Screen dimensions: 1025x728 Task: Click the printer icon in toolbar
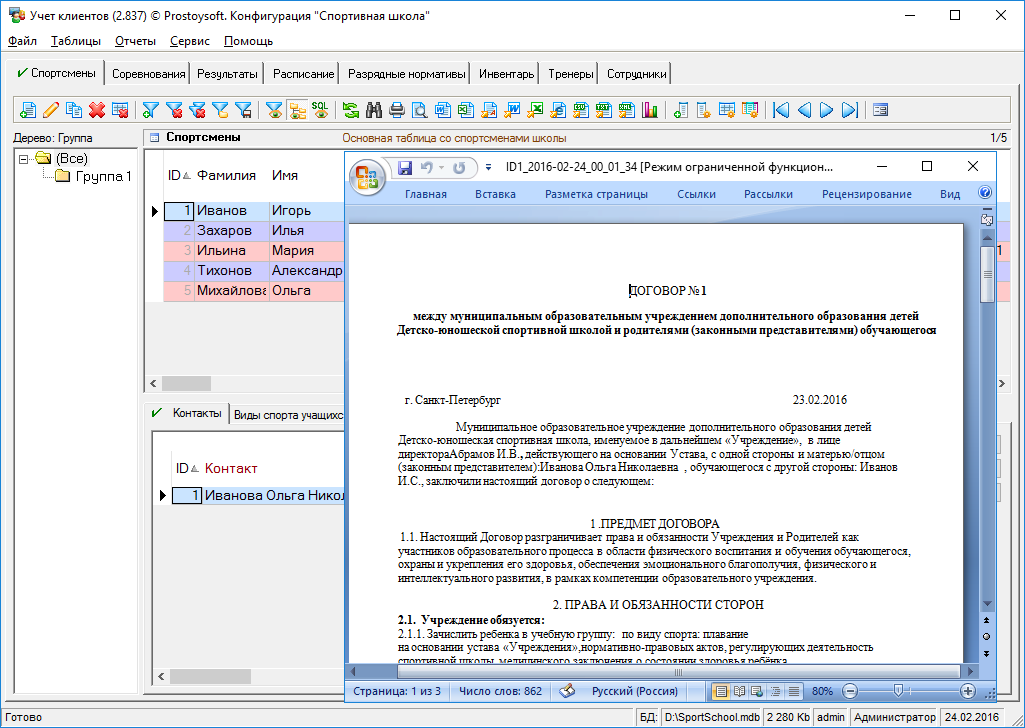397,110
